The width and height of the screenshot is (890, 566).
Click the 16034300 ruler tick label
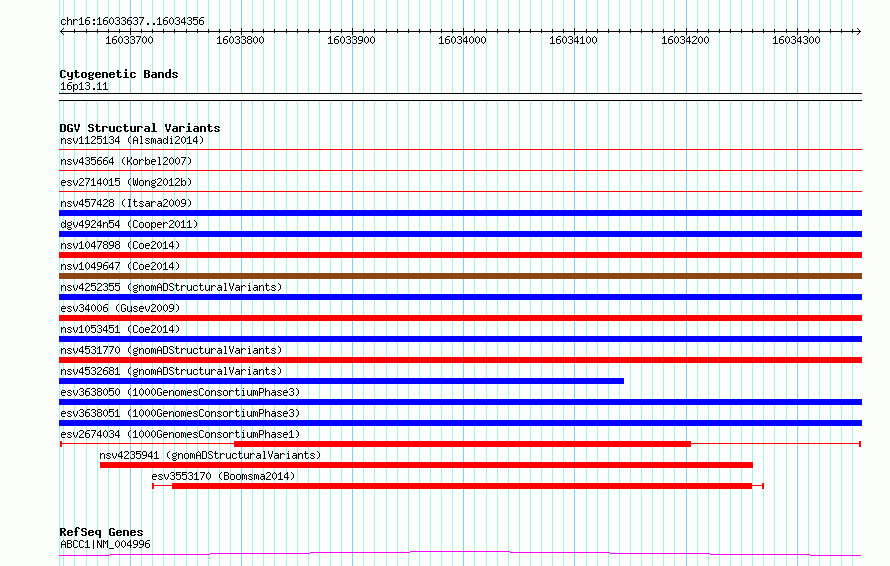coord(796,40)
